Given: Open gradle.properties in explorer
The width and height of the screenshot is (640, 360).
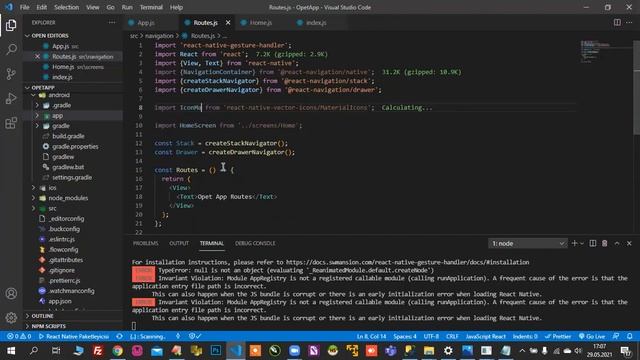Looking at the screenshot, I should (75, 147).
